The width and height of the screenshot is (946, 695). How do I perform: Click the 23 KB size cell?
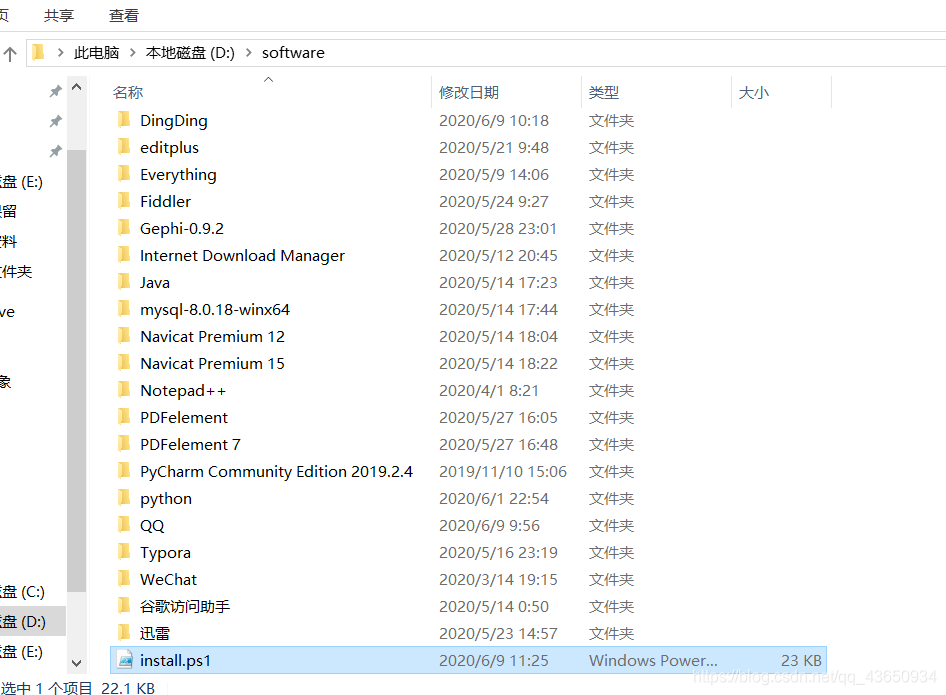[x=801, y=661]
